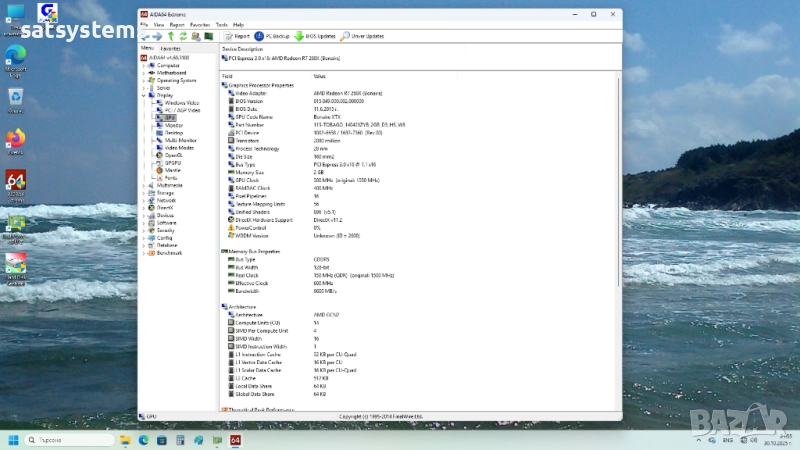Click the PC Backup toolbar icon

261,36
